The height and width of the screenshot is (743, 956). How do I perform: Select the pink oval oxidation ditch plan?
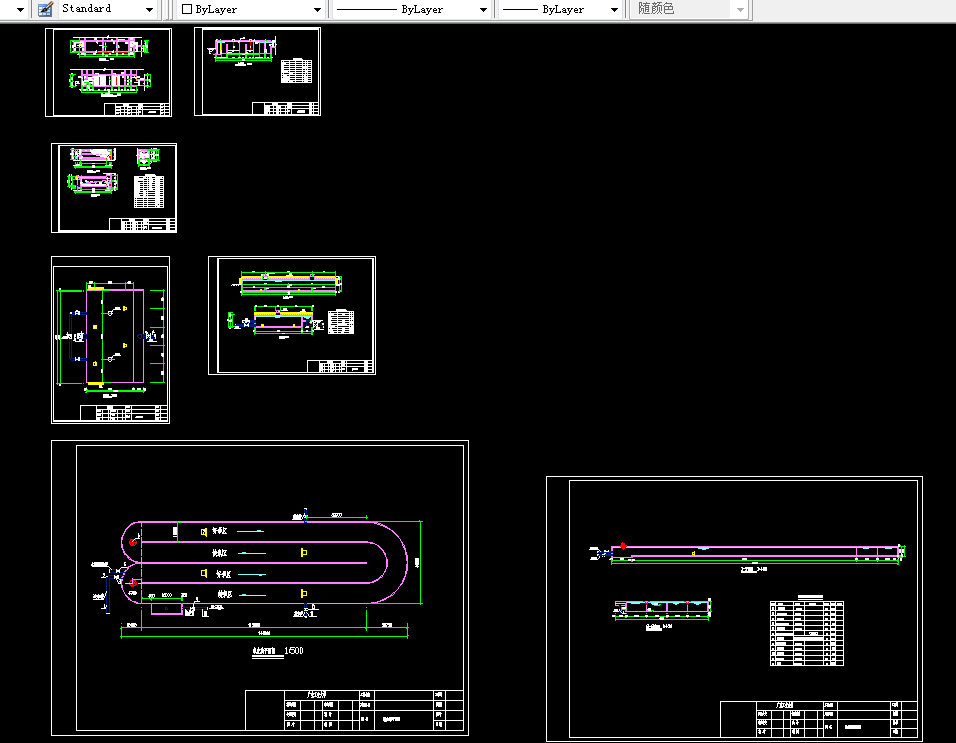[x=264, y=562]
